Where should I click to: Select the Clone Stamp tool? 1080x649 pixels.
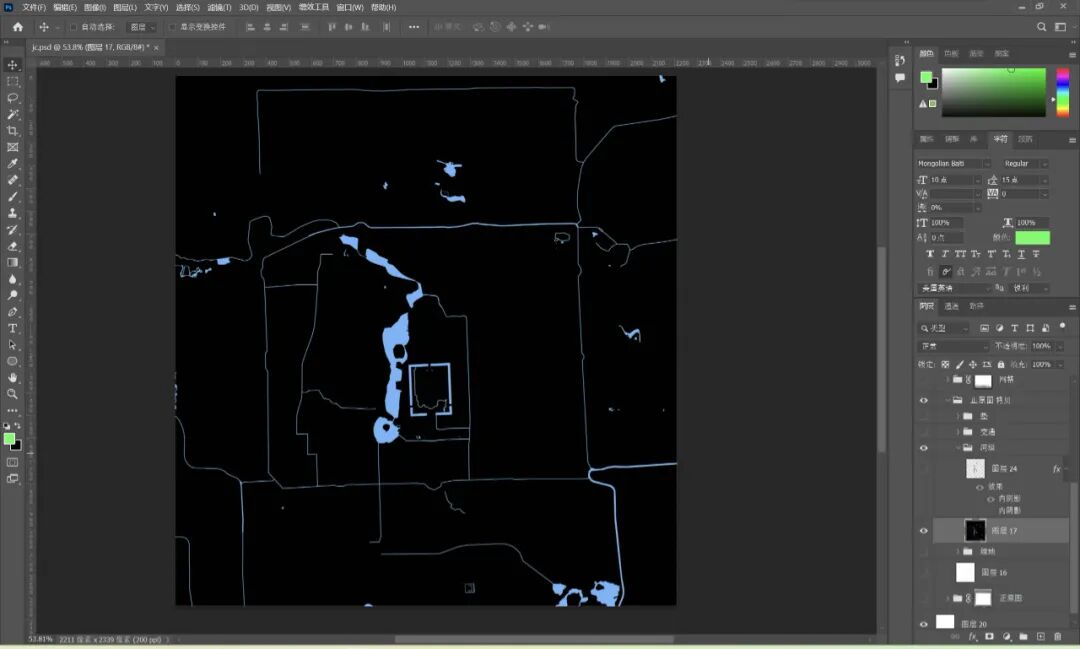[12, 214]
